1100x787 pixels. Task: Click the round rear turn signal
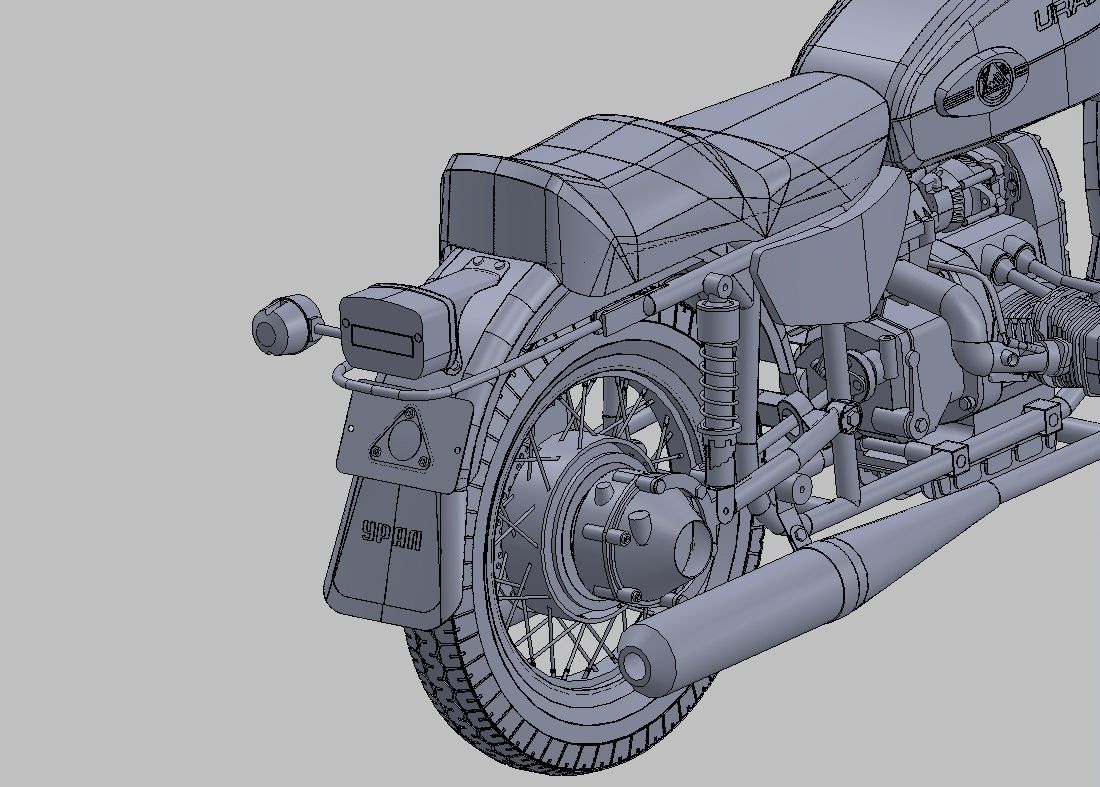pos(277,327)
